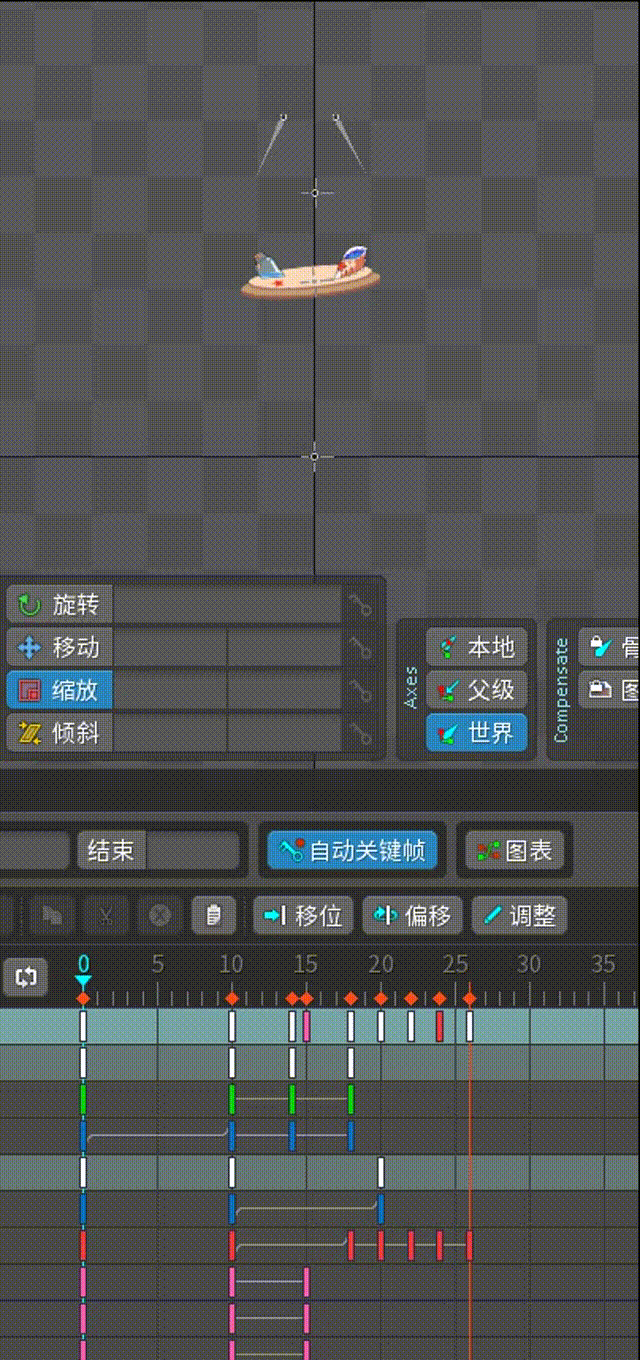Toggle the timeline loop repeat icon
Image resolution: width=640 pixels, height=1360 pixels.
(x=26, y=977)
